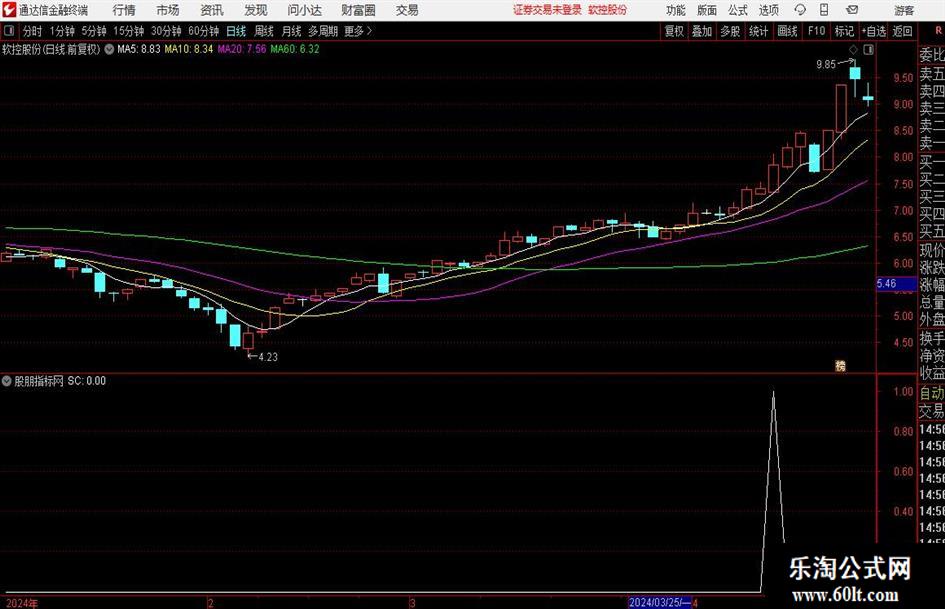The height and width of the screenshot is (609, 945).
Task: Click the 委比 label in right panel
Action: coord(932,55)
